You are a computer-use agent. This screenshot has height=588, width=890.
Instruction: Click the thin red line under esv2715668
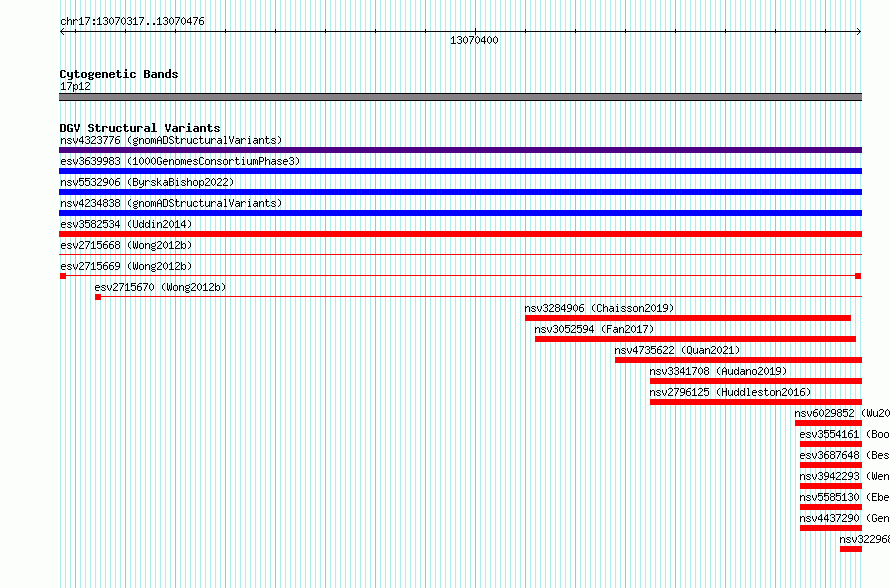pos(460,254)
